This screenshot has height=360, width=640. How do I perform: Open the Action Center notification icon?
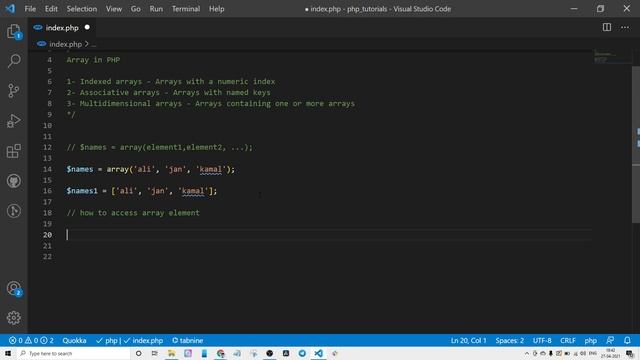pyautogui.click(x=630, y=353)
